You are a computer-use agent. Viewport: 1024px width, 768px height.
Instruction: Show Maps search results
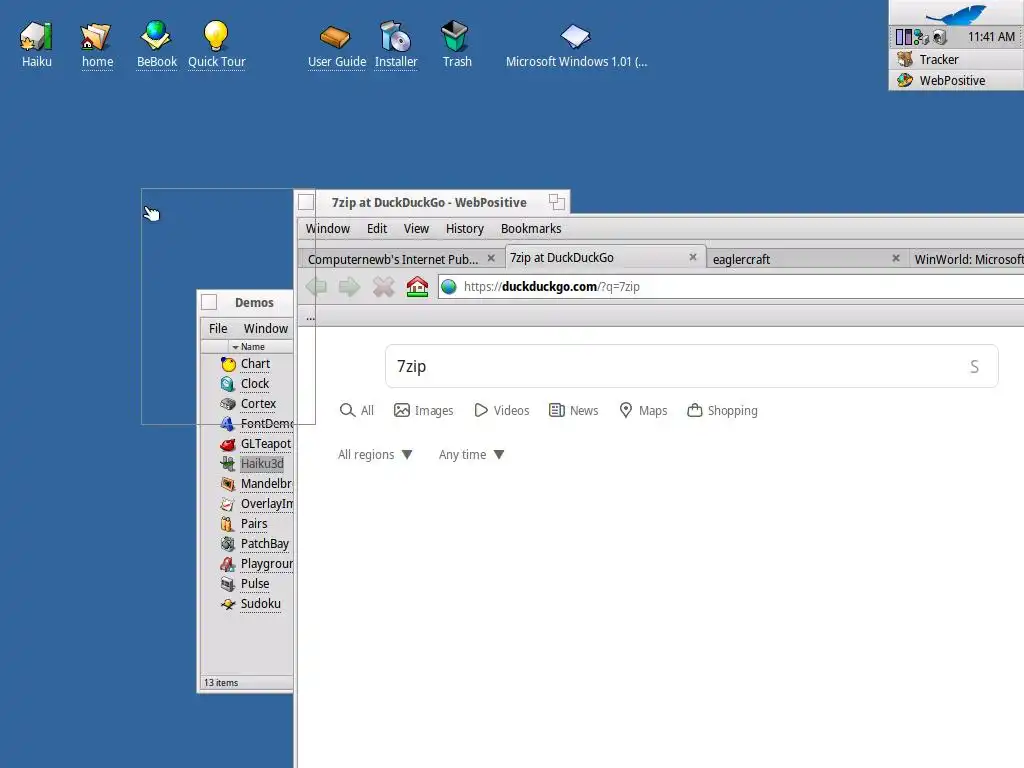point(643,410)
